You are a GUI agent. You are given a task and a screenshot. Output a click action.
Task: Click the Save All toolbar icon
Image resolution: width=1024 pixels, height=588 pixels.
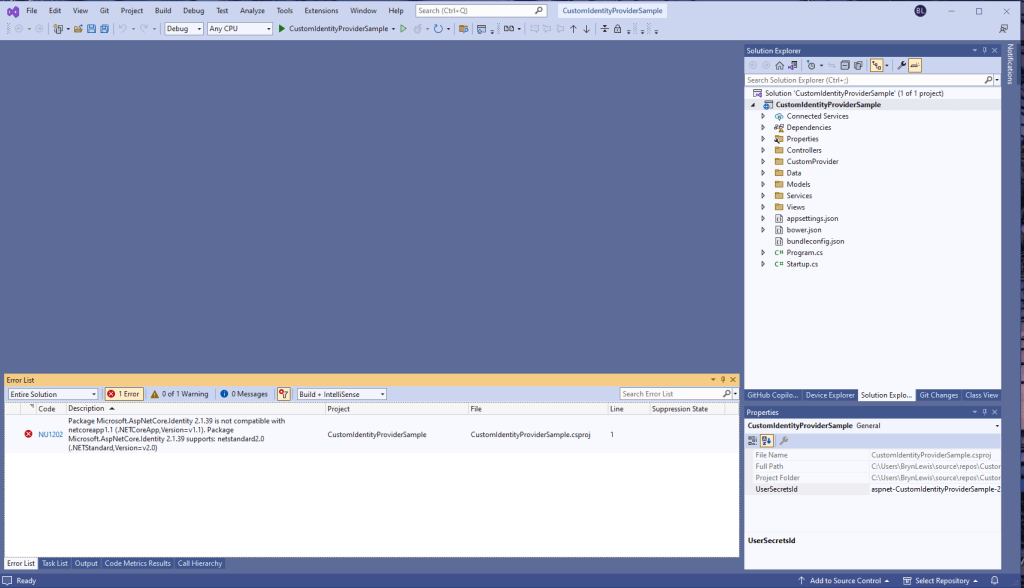point(104,29)
